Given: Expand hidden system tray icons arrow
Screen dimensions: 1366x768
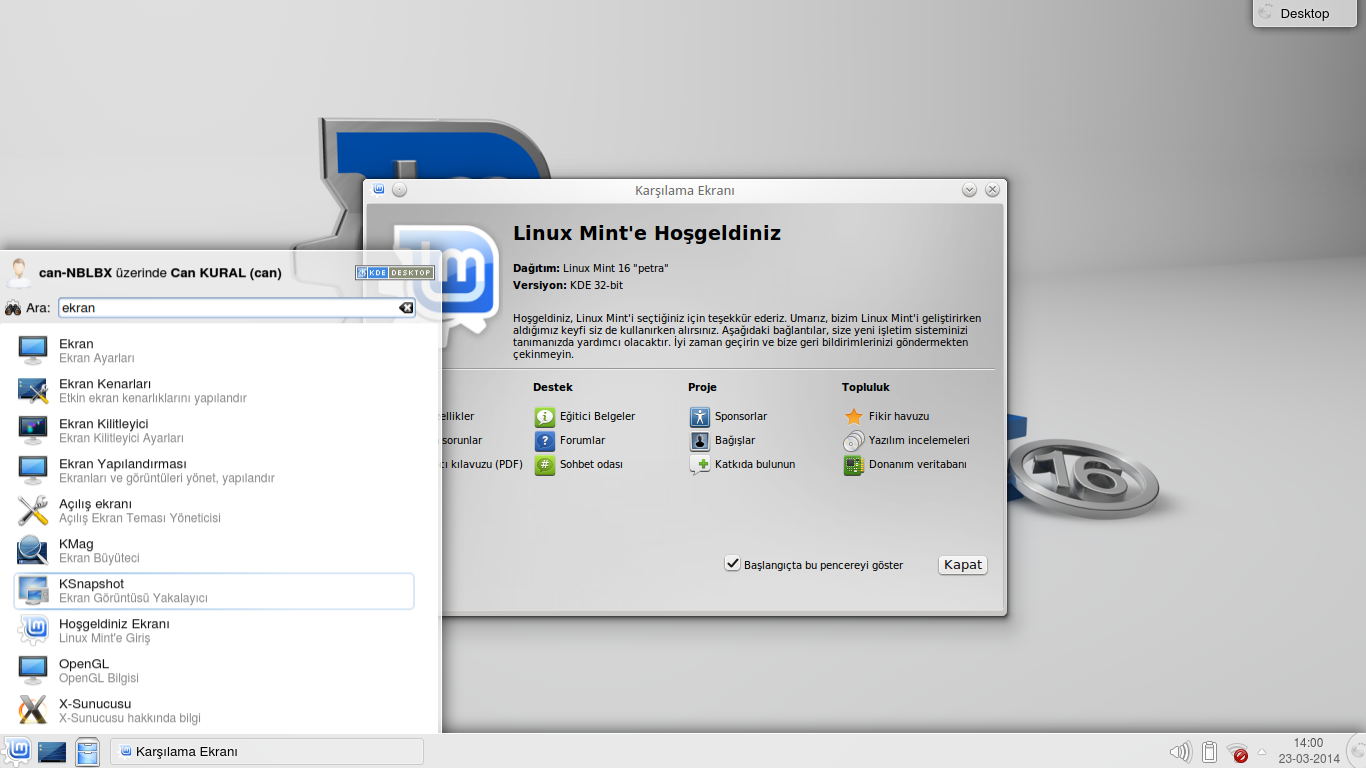Looking at the screenshot, I should coord(1262,753).
